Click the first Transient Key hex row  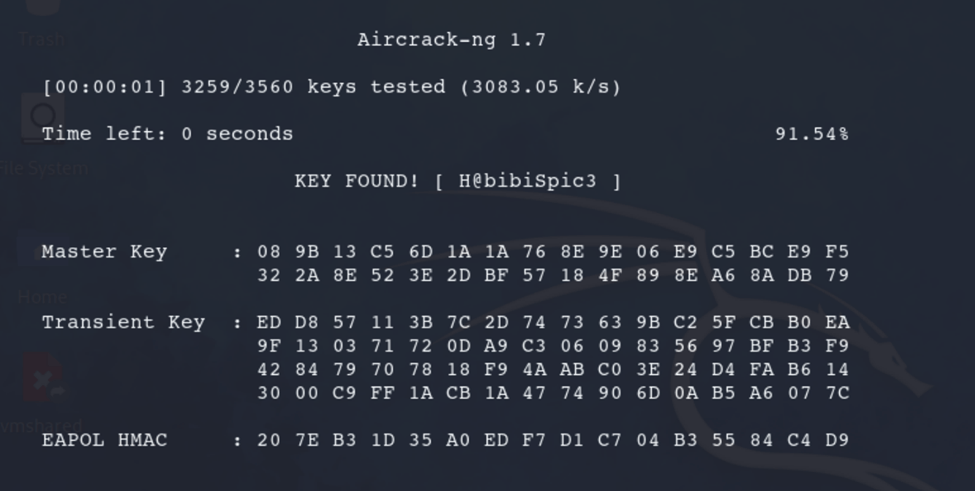553,322
